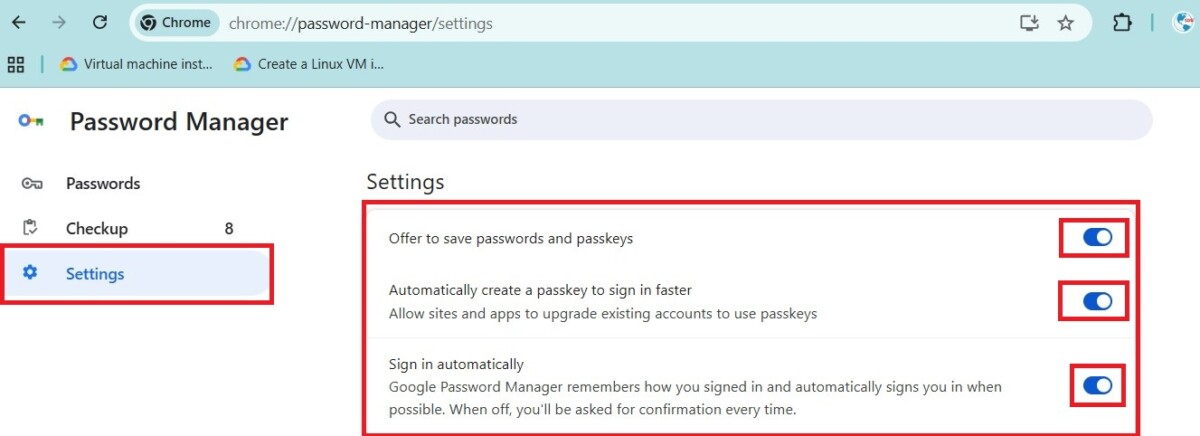
Task: Click the Chrome profile avatar
Action: (x=1184, y=22)
